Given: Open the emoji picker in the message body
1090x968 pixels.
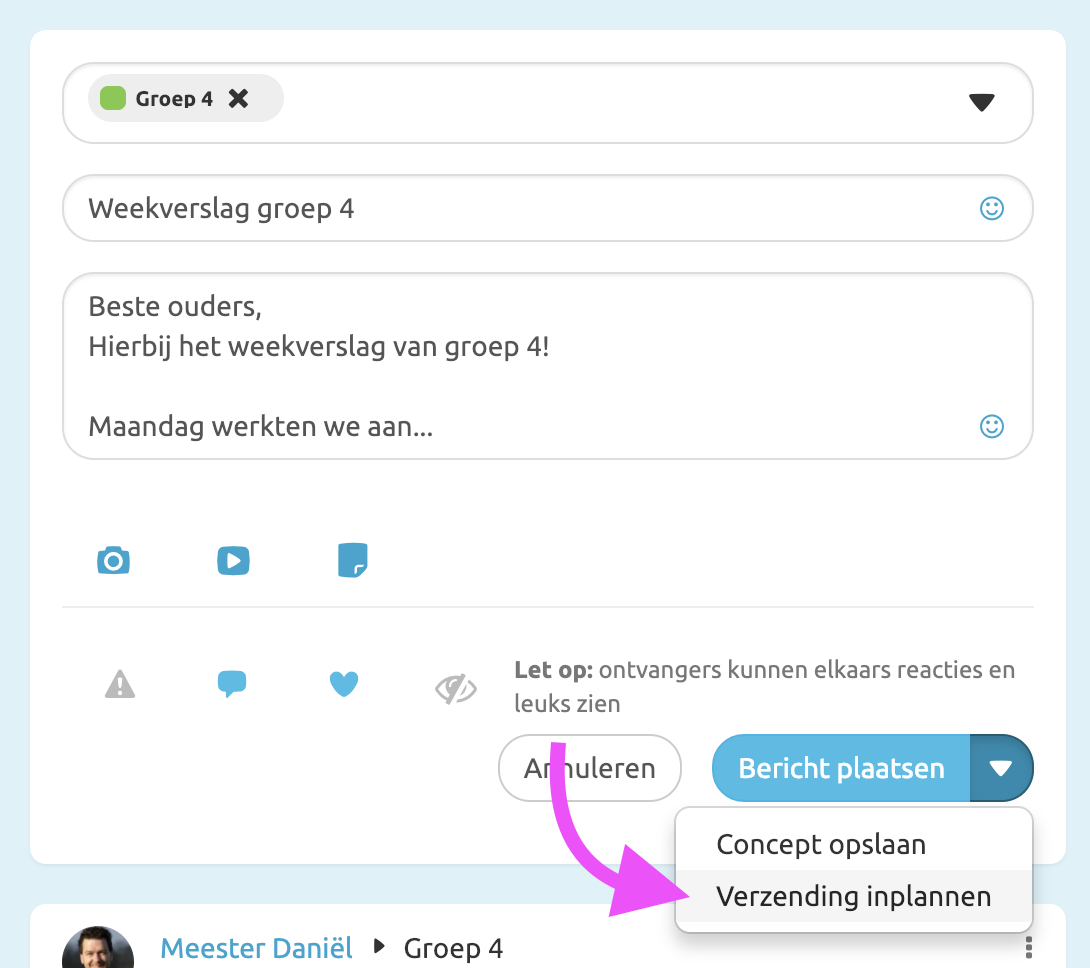Looking at the screenshot, I should pos(991,426).
